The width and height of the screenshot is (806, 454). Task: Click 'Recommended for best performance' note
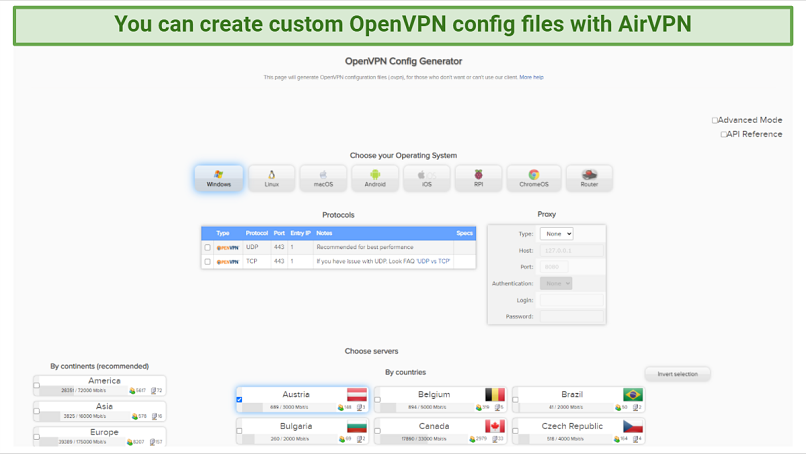click(365, 247)
